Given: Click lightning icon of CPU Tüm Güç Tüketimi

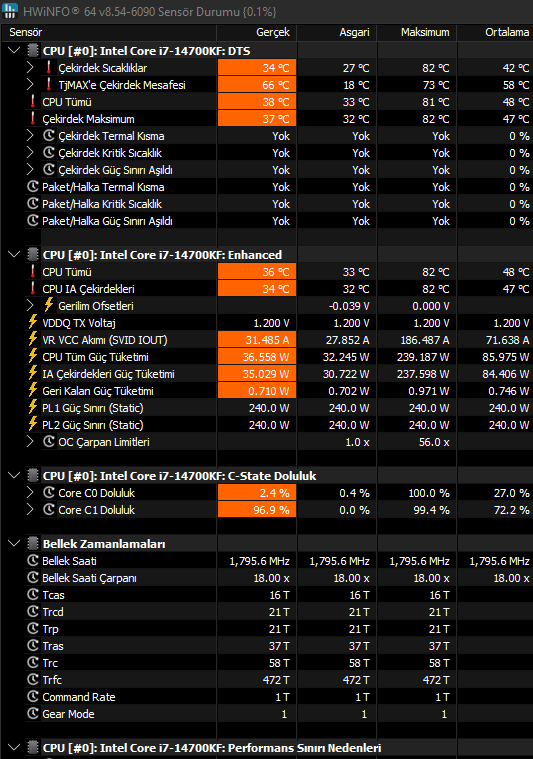Looking at the screenshot, I should pyautogui.click(x=32, y=356).
